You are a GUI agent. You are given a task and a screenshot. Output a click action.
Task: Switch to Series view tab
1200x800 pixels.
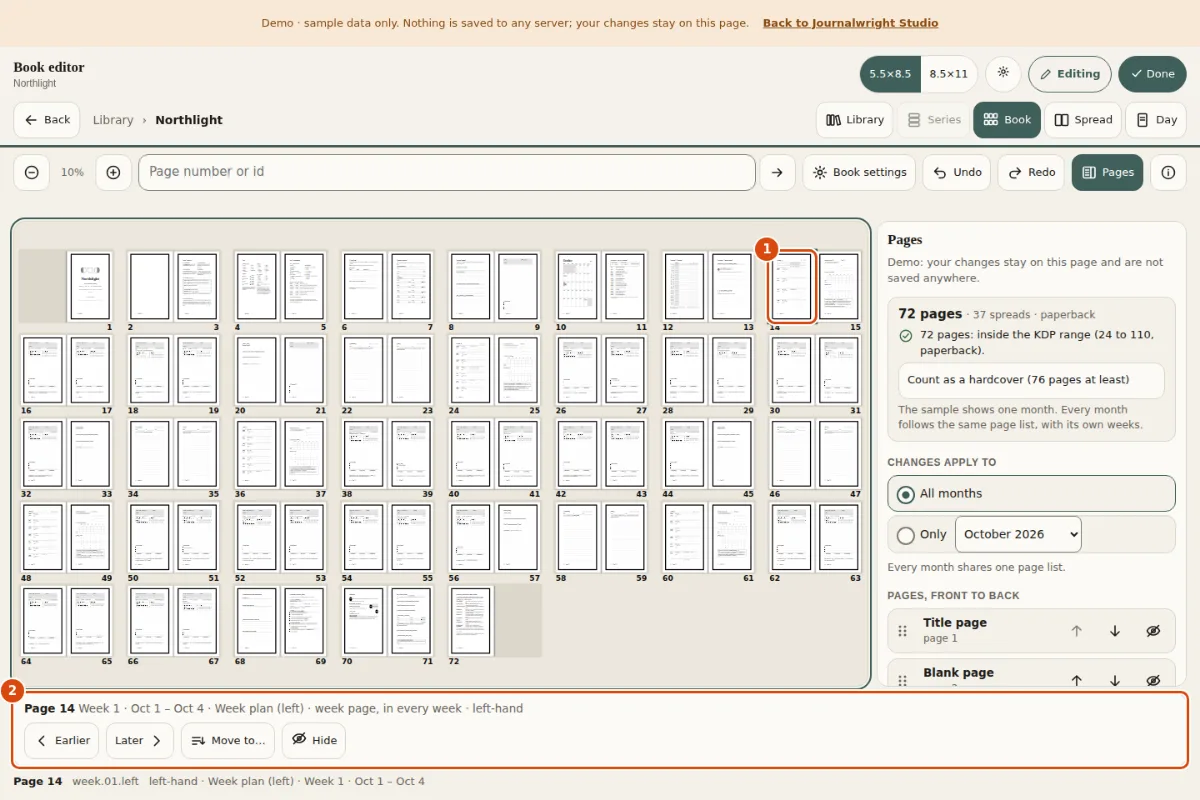point(933,120)
